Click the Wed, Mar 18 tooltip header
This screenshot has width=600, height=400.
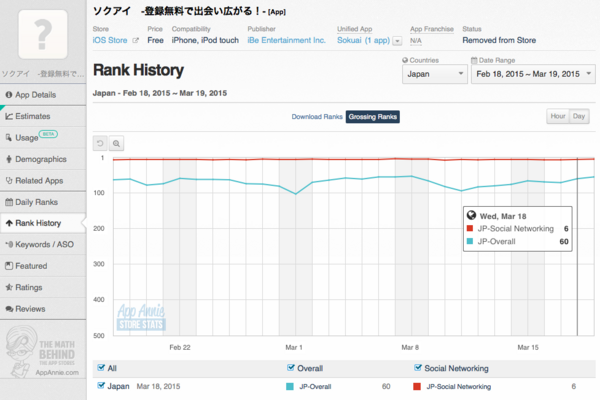[503, 216]
